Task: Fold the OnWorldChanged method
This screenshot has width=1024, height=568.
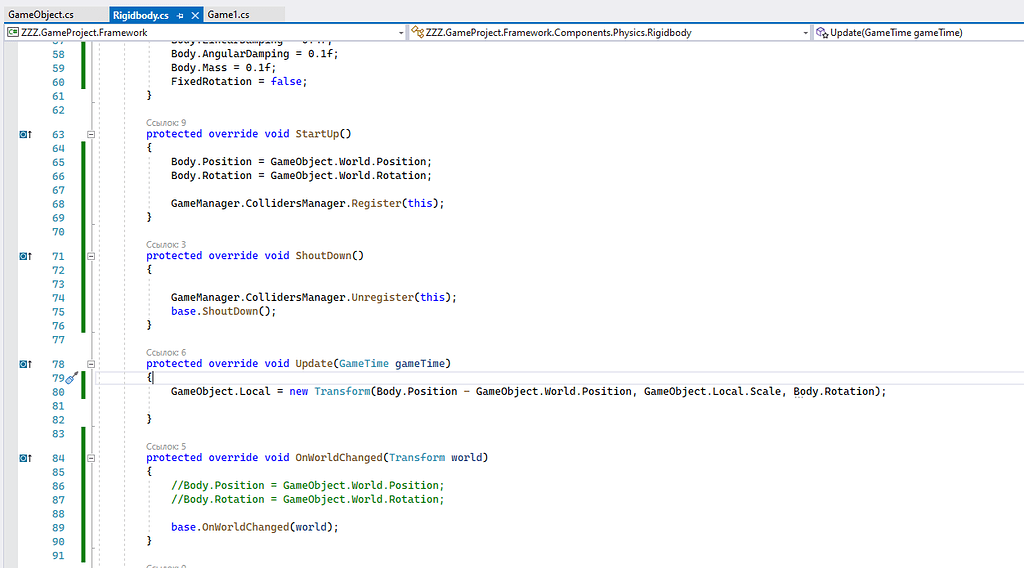Action: click(91, 458)
